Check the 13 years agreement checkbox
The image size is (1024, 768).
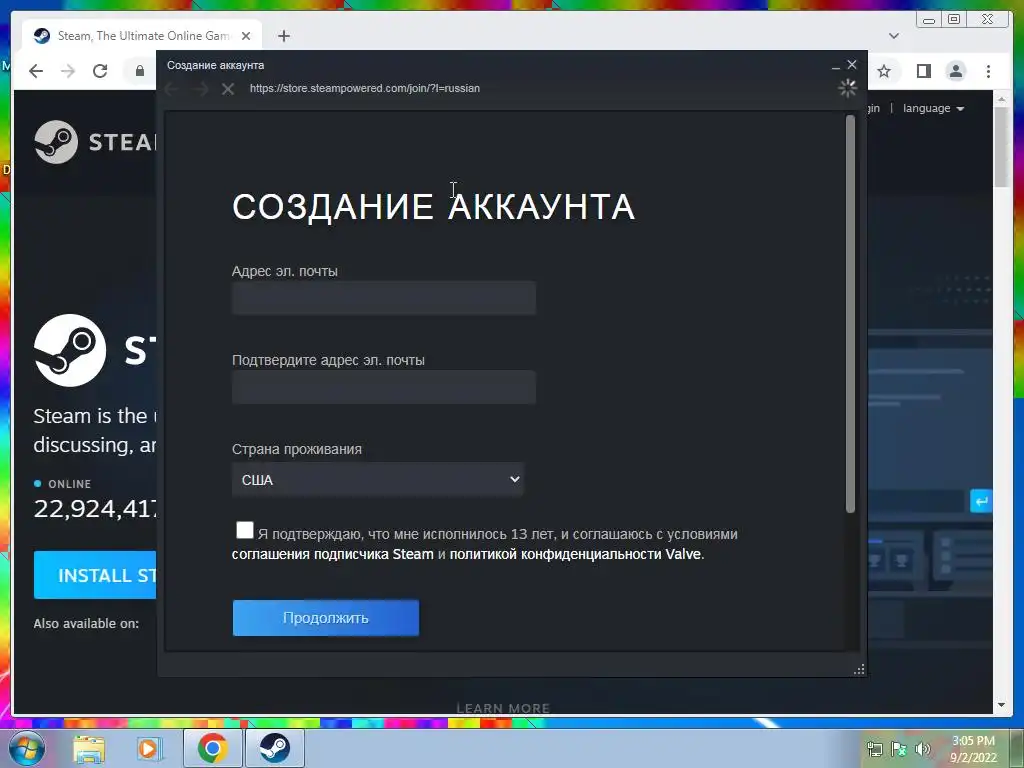tap(245, 530)
